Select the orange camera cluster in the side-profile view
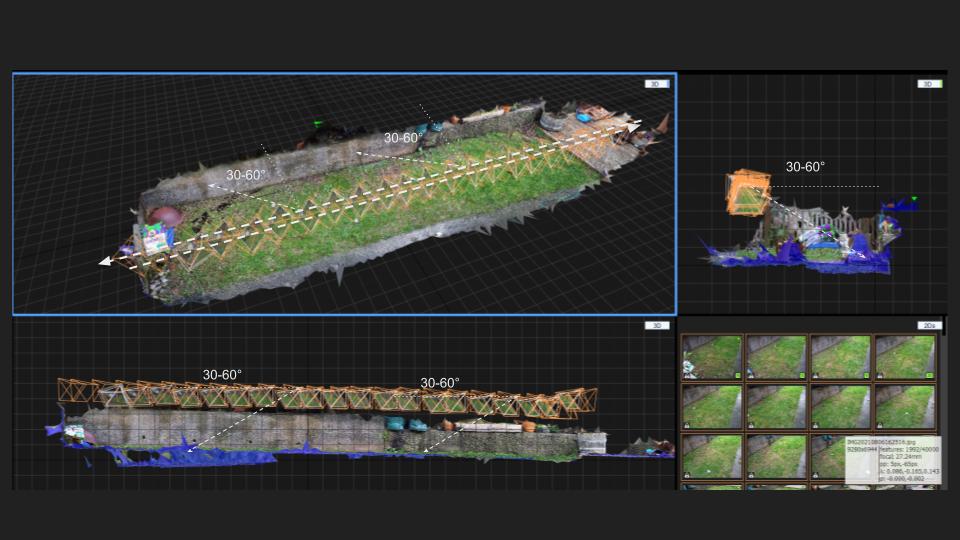Image resolution: width=960 pixels, height=540 pixels. pyautogui.click(x=748, y=193)
